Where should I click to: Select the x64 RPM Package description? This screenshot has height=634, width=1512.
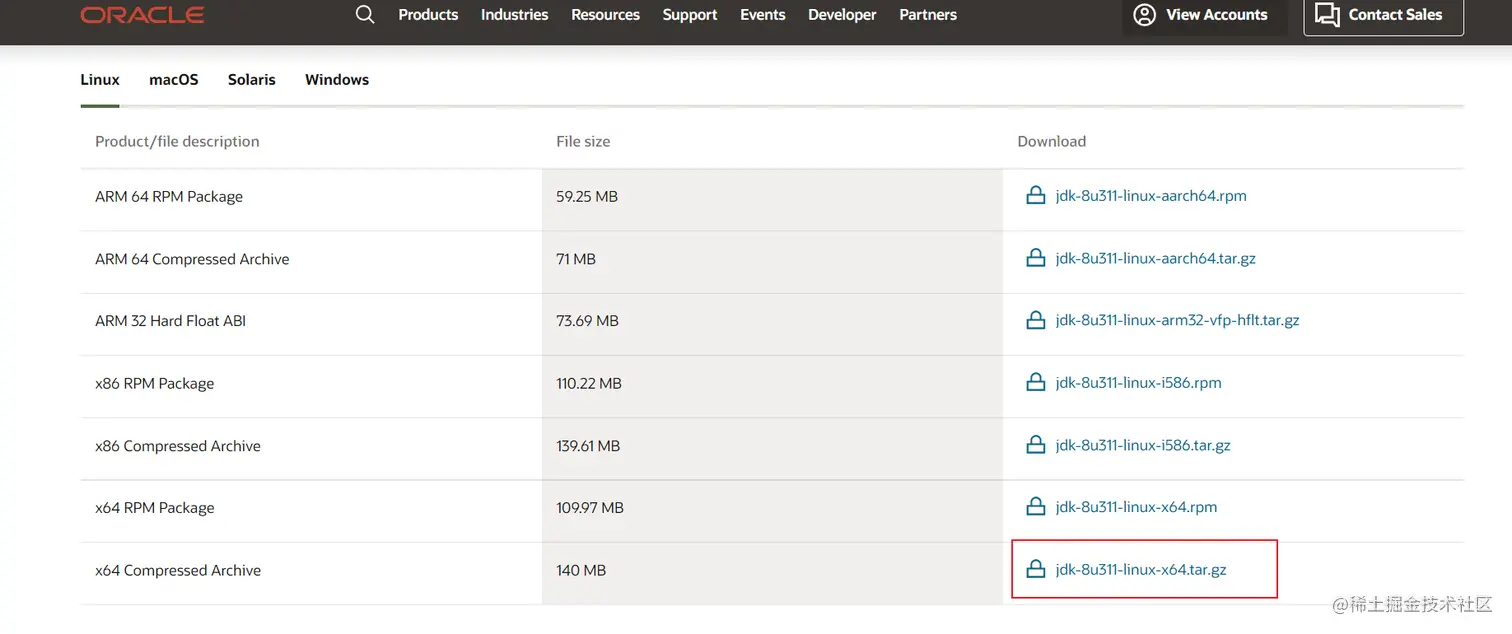[x=155, y=508]
